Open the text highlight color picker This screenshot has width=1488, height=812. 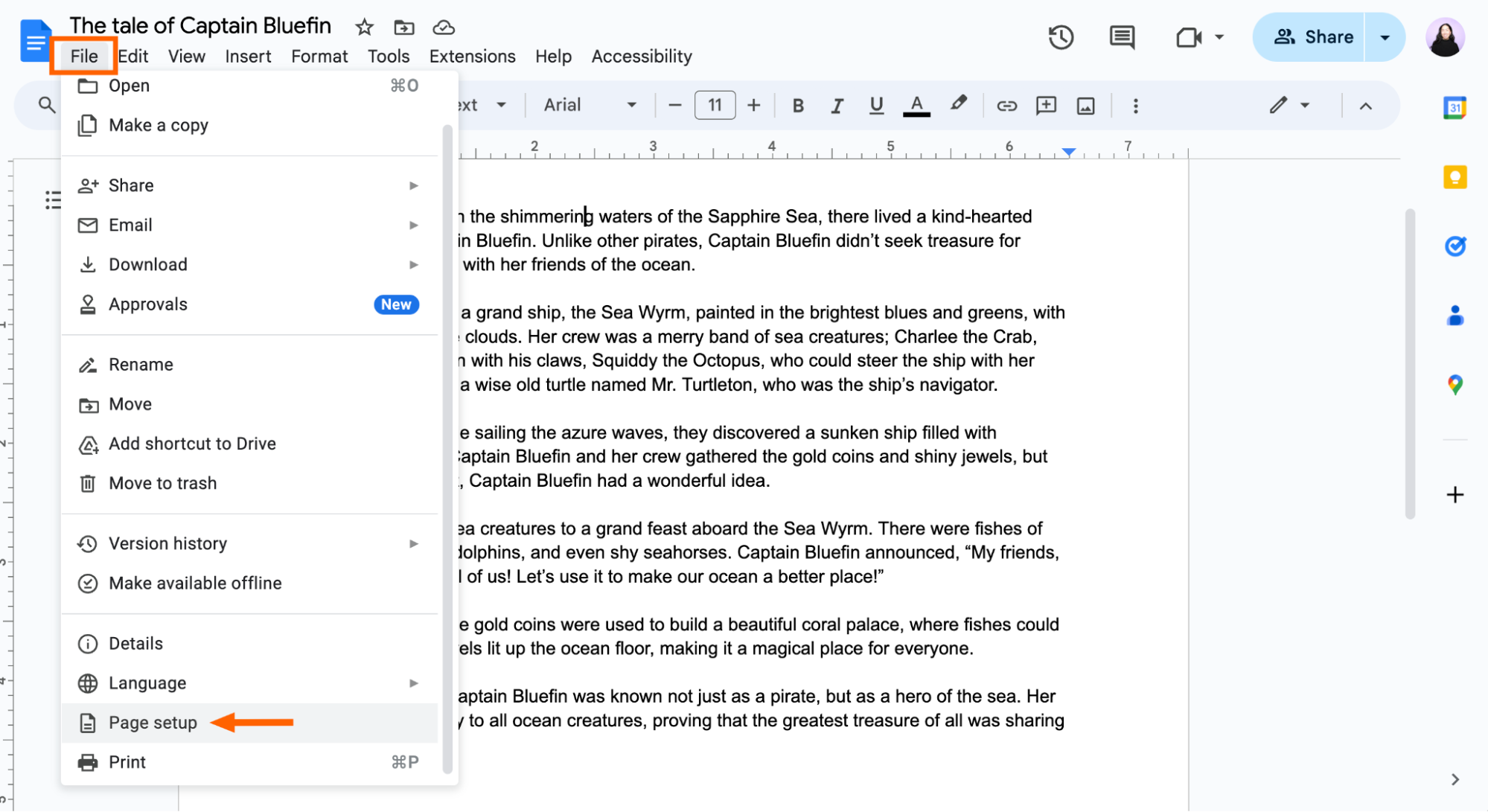click(959, 105)
